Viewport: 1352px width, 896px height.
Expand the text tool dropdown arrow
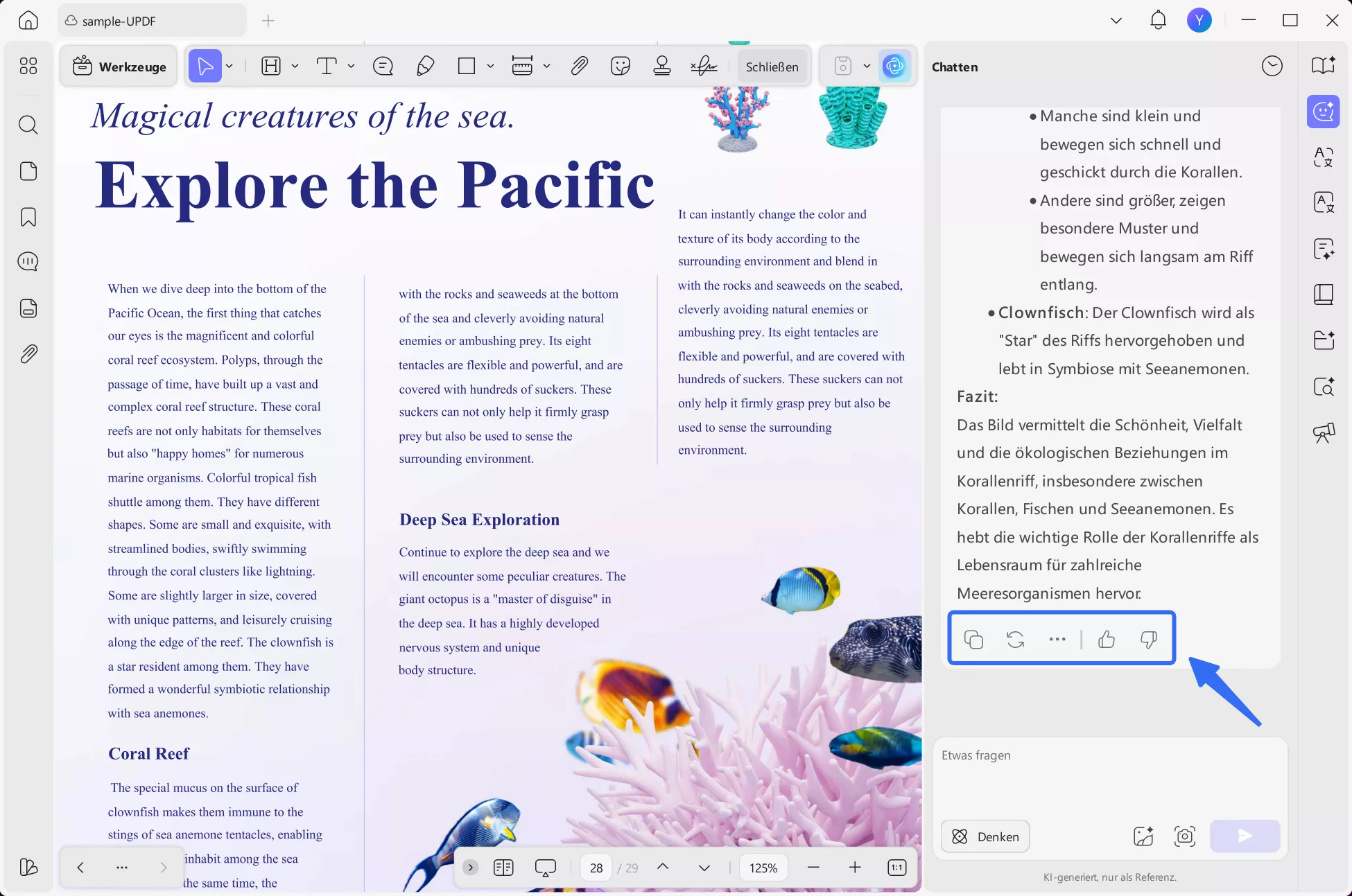352,67
